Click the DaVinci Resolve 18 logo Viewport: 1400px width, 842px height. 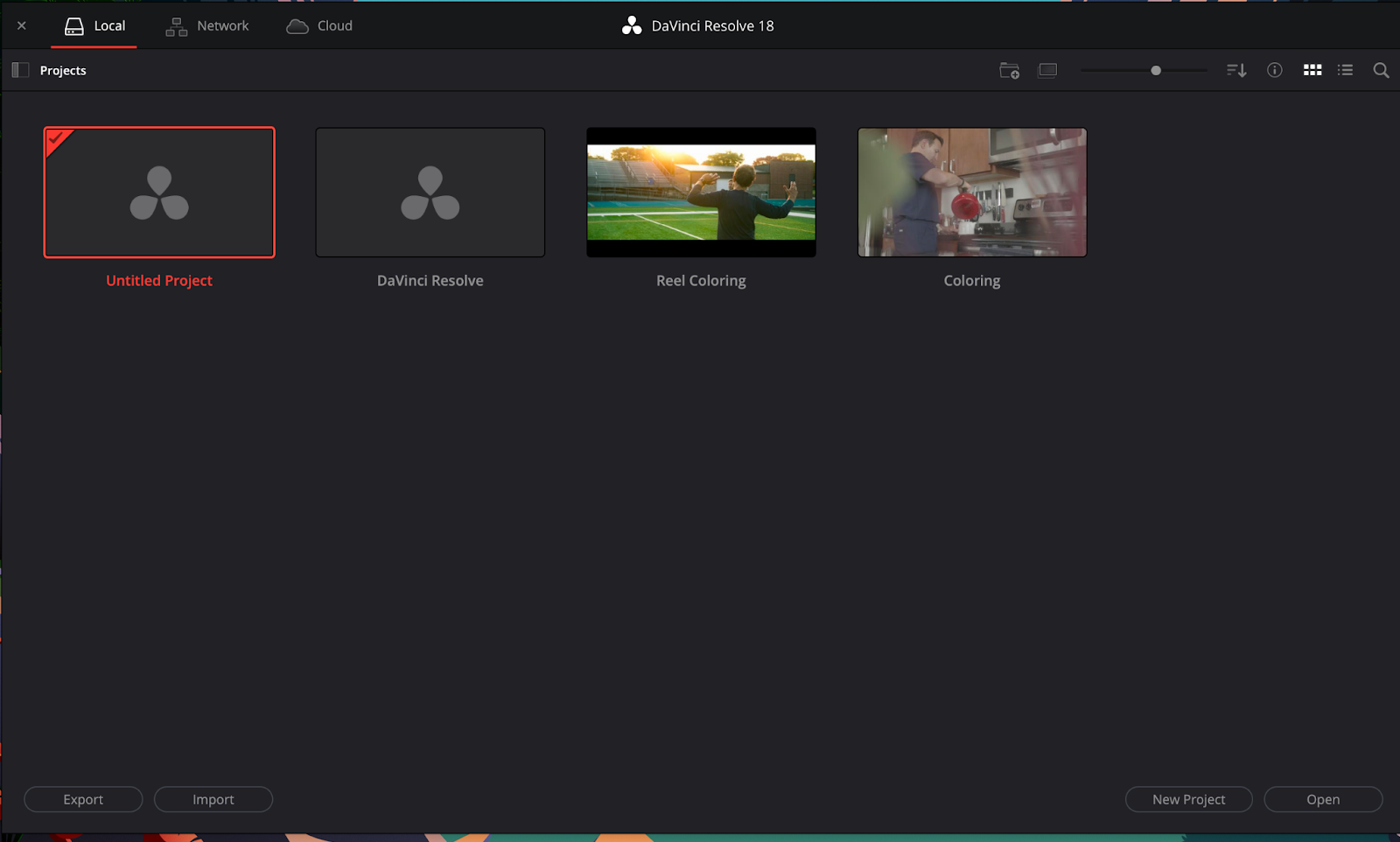point(632,26)
